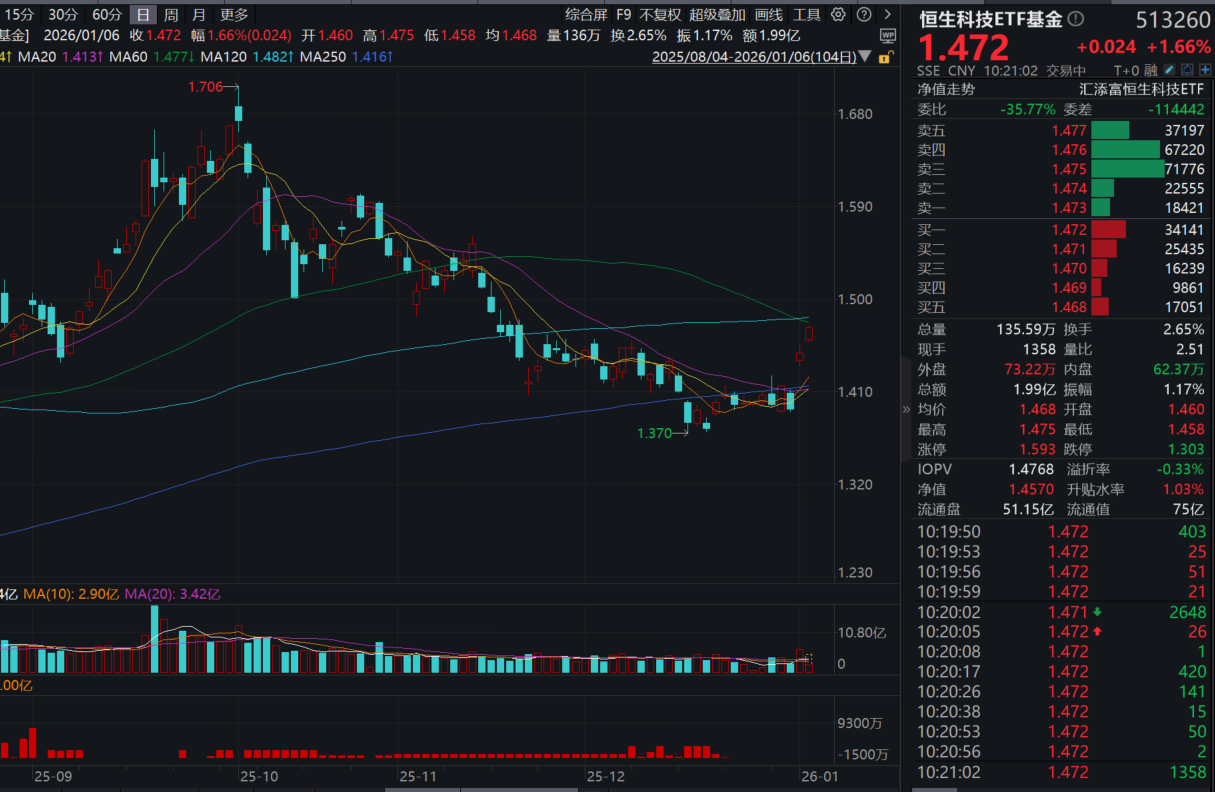The width and height of the screenshot is (1215, 792).
Task: Open the date-range dropdown triangle next to 104日
Action: pyautogui.click(x=864, y=57)
